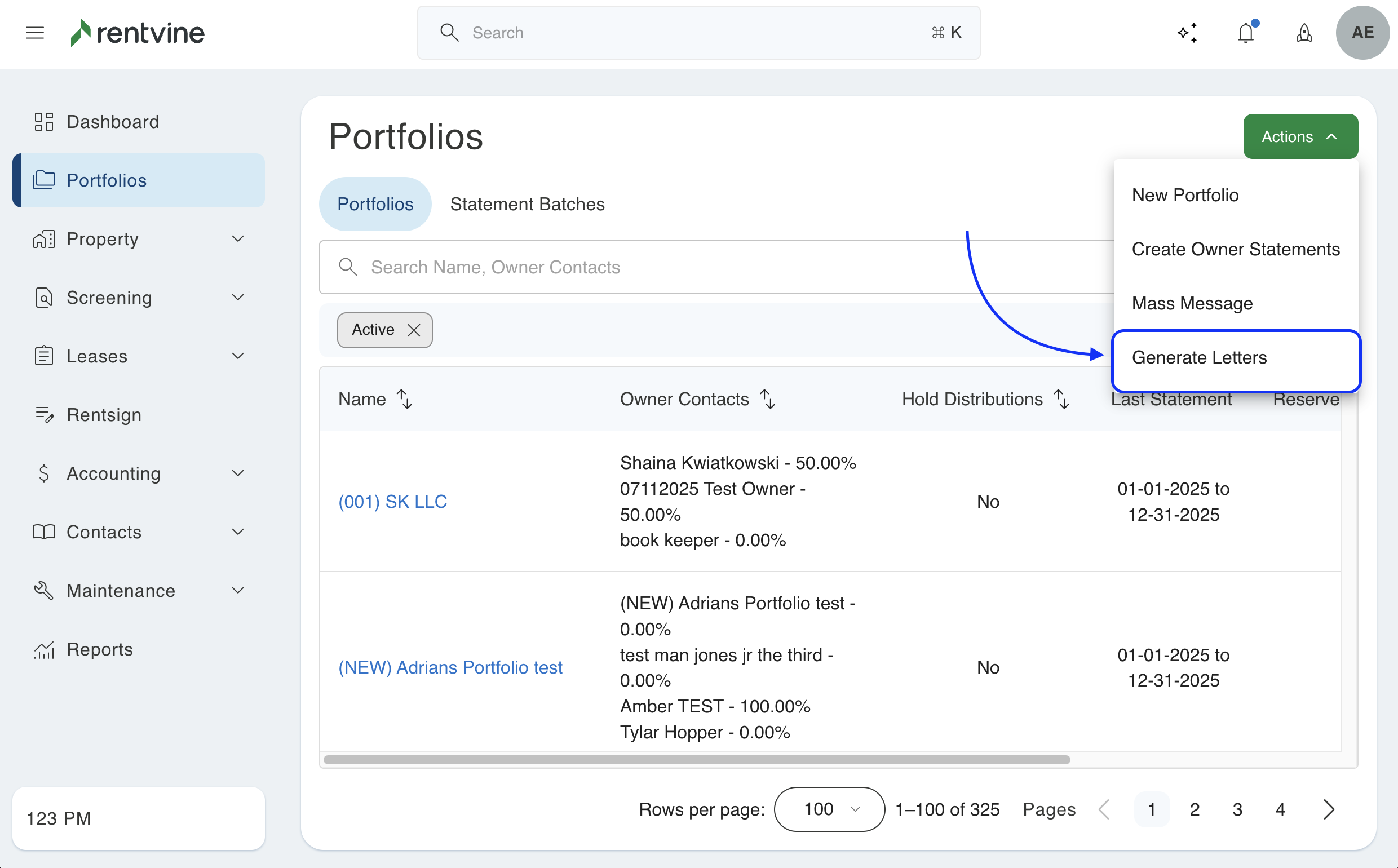This screenshot has height=868, width=1398.
Task: Open the Rows per page dropdown
Action: [829, 809]
